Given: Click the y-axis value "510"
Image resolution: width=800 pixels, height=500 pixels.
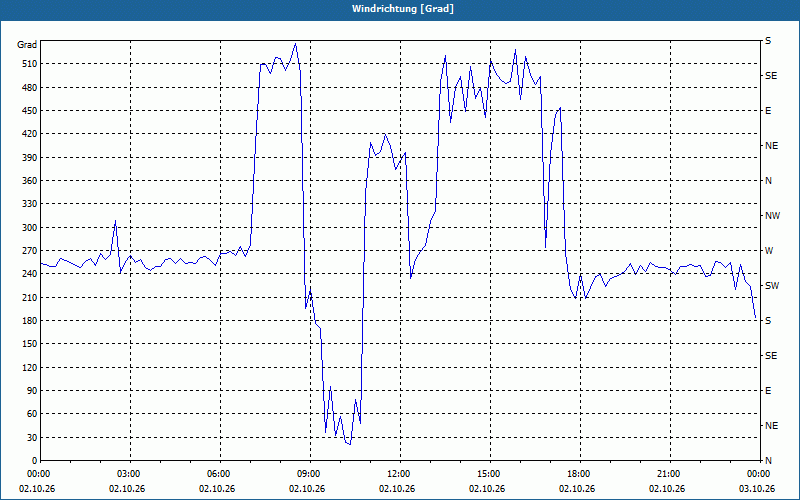Looking at the screenshot, I should (30, 64).
